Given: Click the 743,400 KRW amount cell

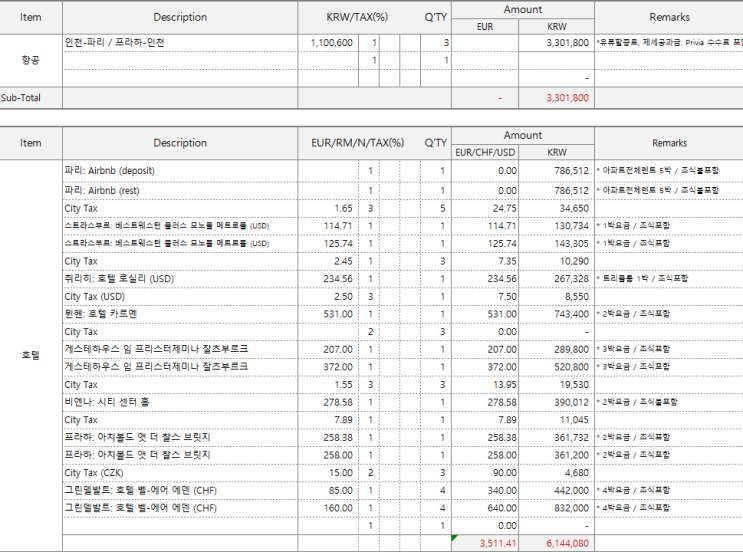Looking at the screenshot, I should (x=556, y=314).
